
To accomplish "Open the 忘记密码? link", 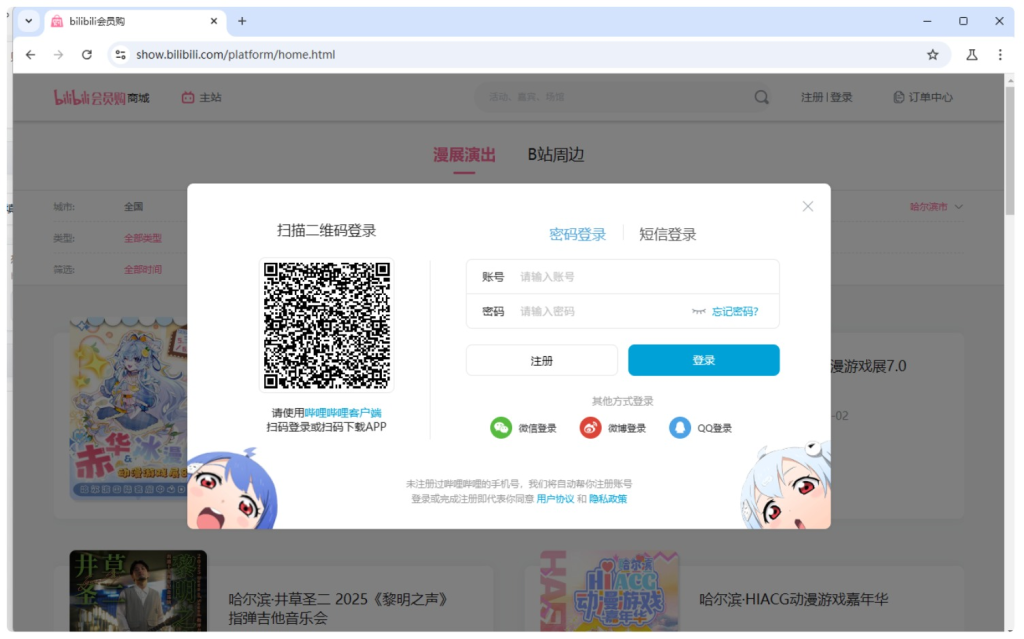I will tap(735, 312).
